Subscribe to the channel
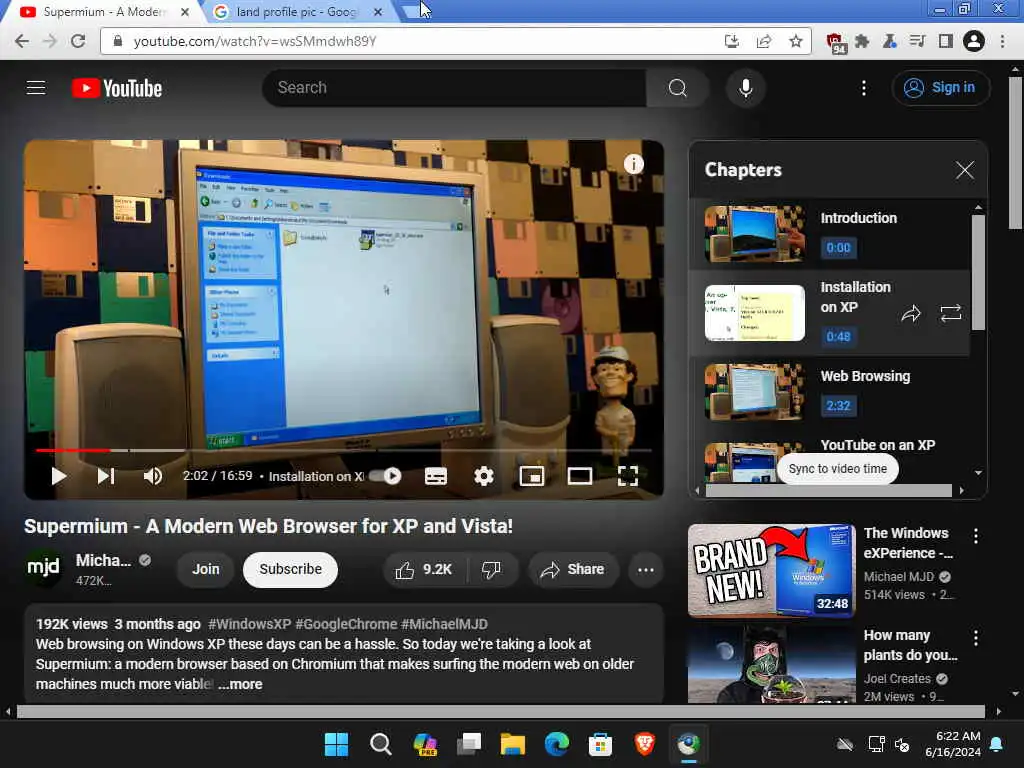This screenshot has width=1024, height=768. [x=291, y=569]
